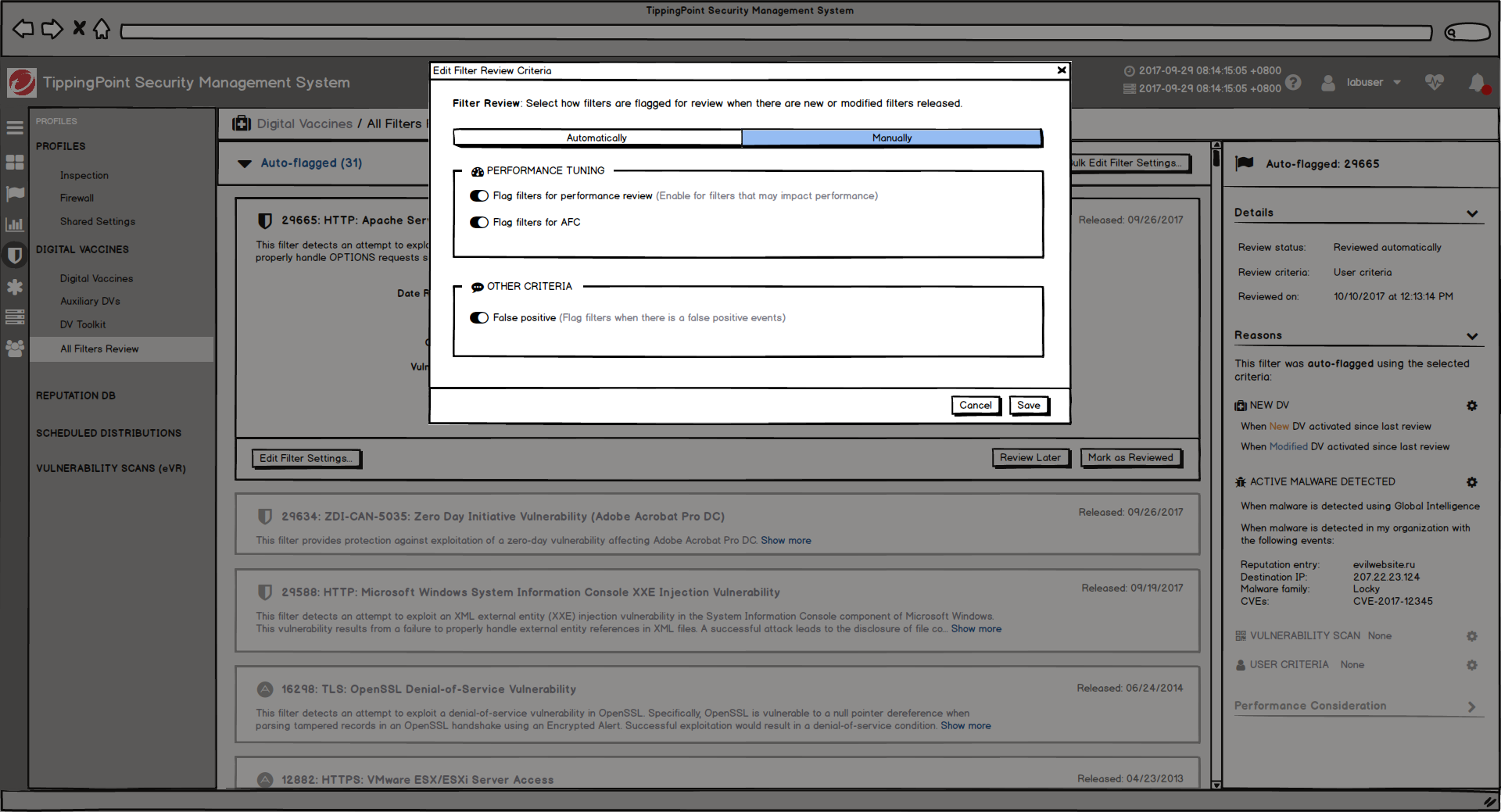This screenshot has width=1501, height=812.
Task: Open labuser dropdown arrow
Action: [1397, 83]
